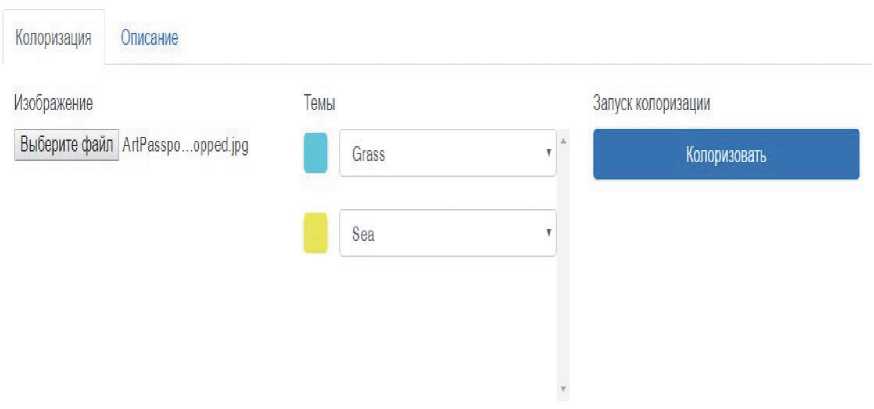Select the Sea text in second theme
The width and height of the screenshot is (874, 409).
point(363,235)
